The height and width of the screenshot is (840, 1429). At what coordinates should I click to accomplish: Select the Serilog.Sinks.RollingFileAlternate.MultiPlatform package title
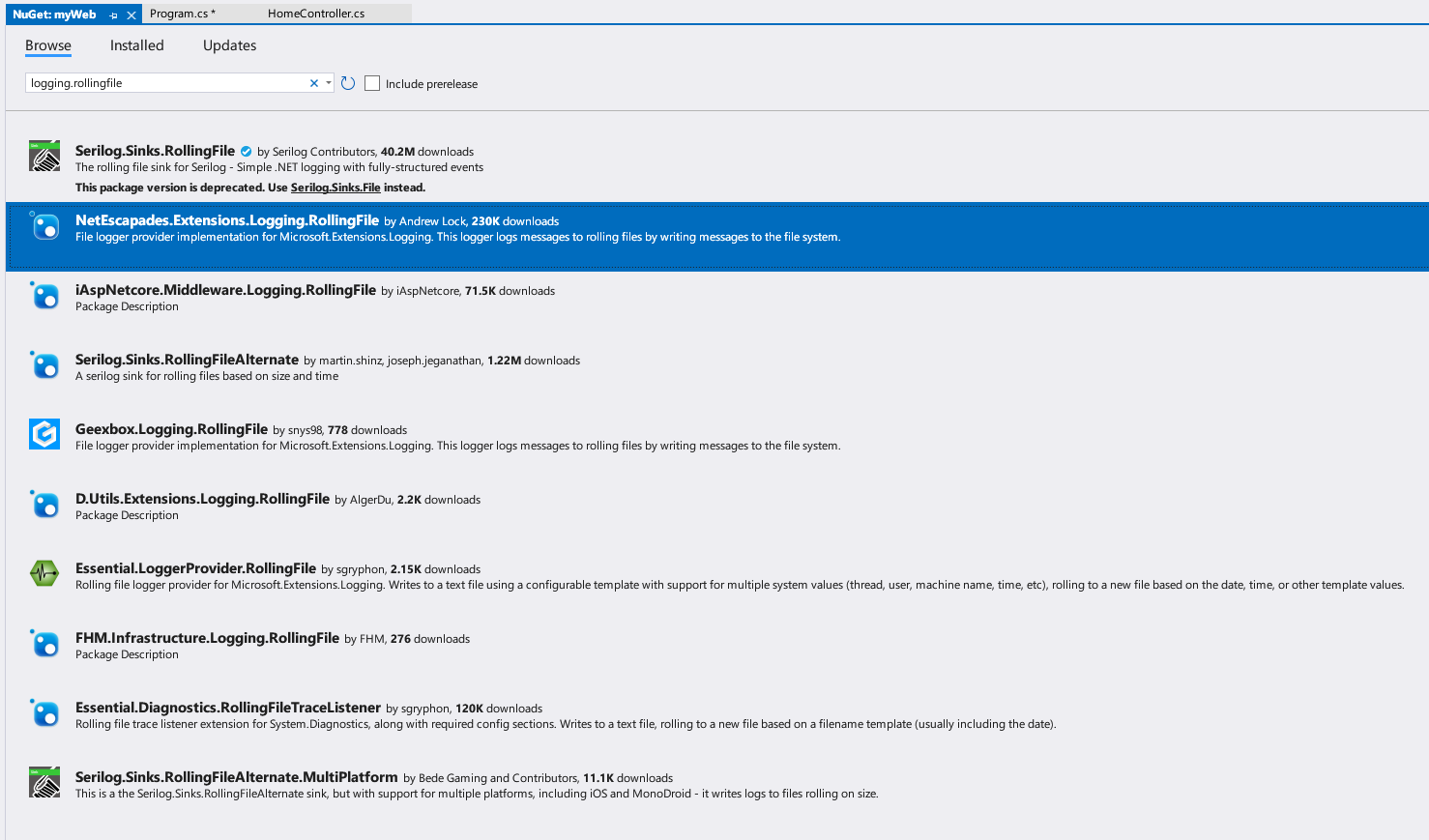tap(237, 777)
